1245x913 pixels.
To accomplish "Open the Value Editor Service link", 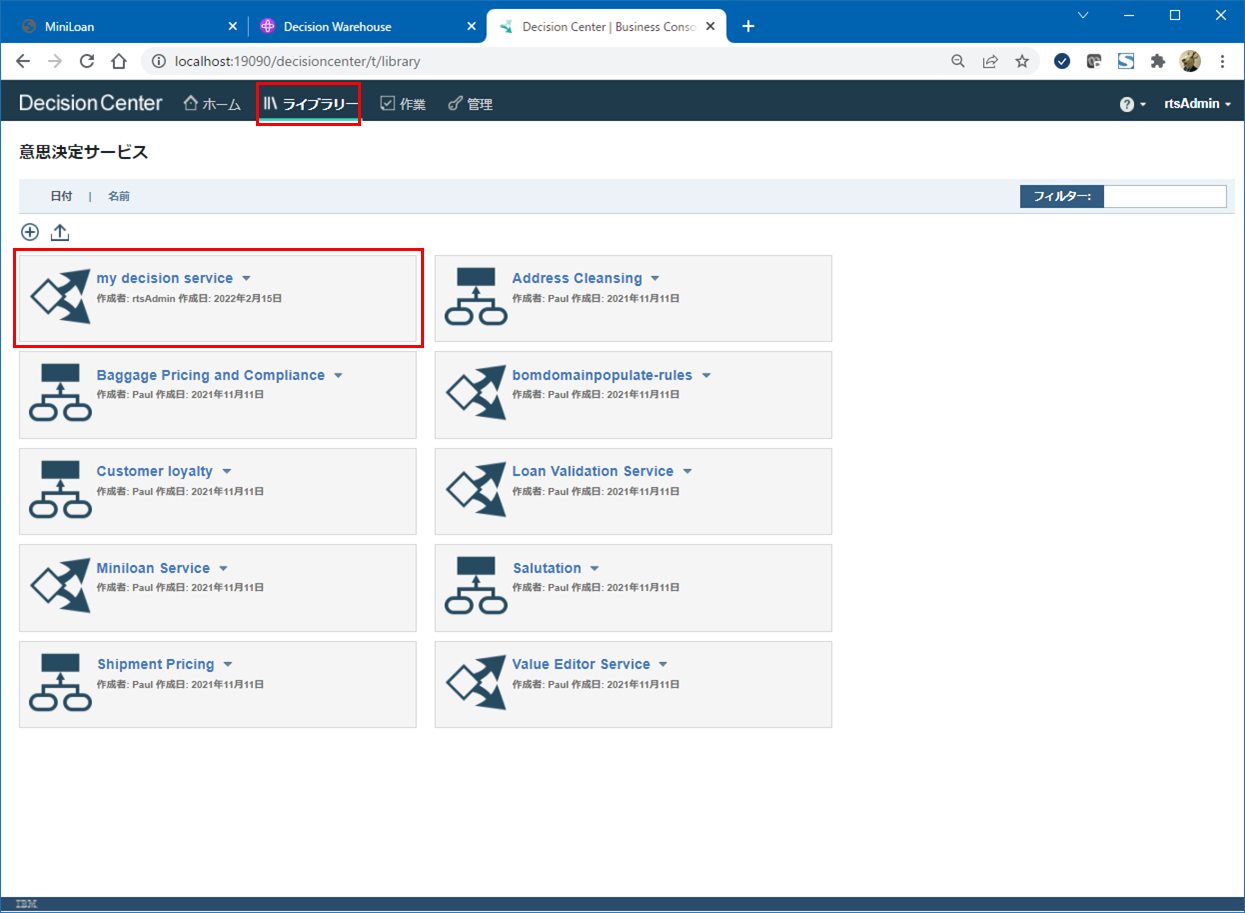I will [x=581, y=664].
